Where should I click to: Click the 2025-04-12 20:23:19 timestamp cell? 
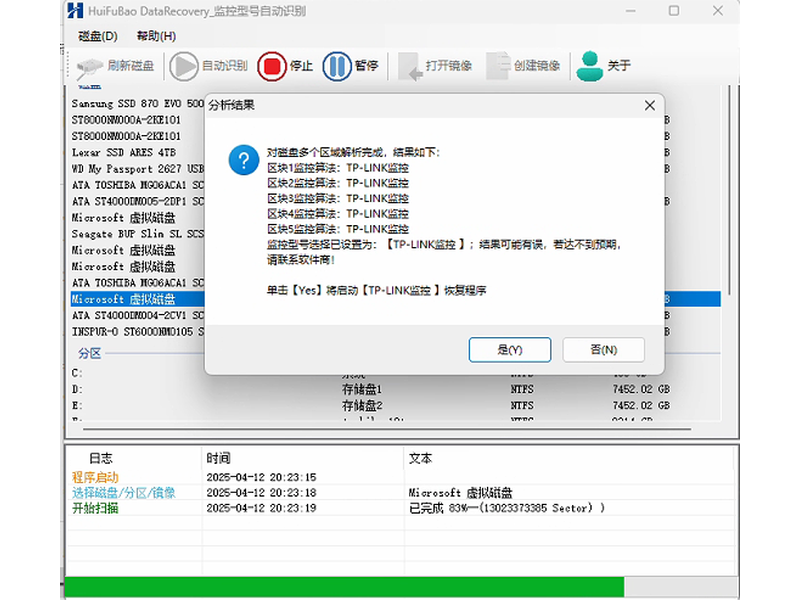[x=261, y=508]
